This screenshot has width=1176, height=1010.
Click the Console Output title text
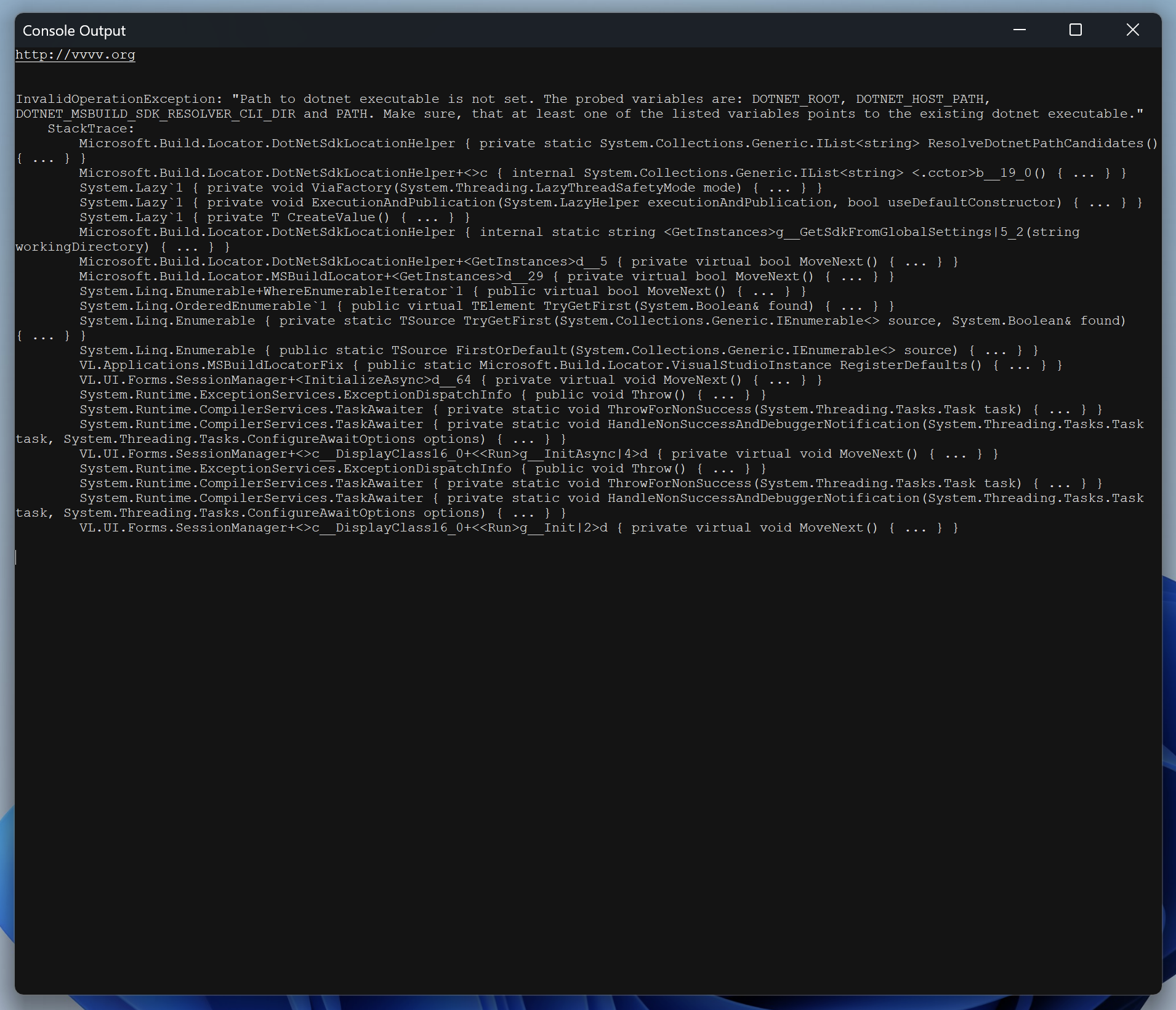[x=74, y=31]
